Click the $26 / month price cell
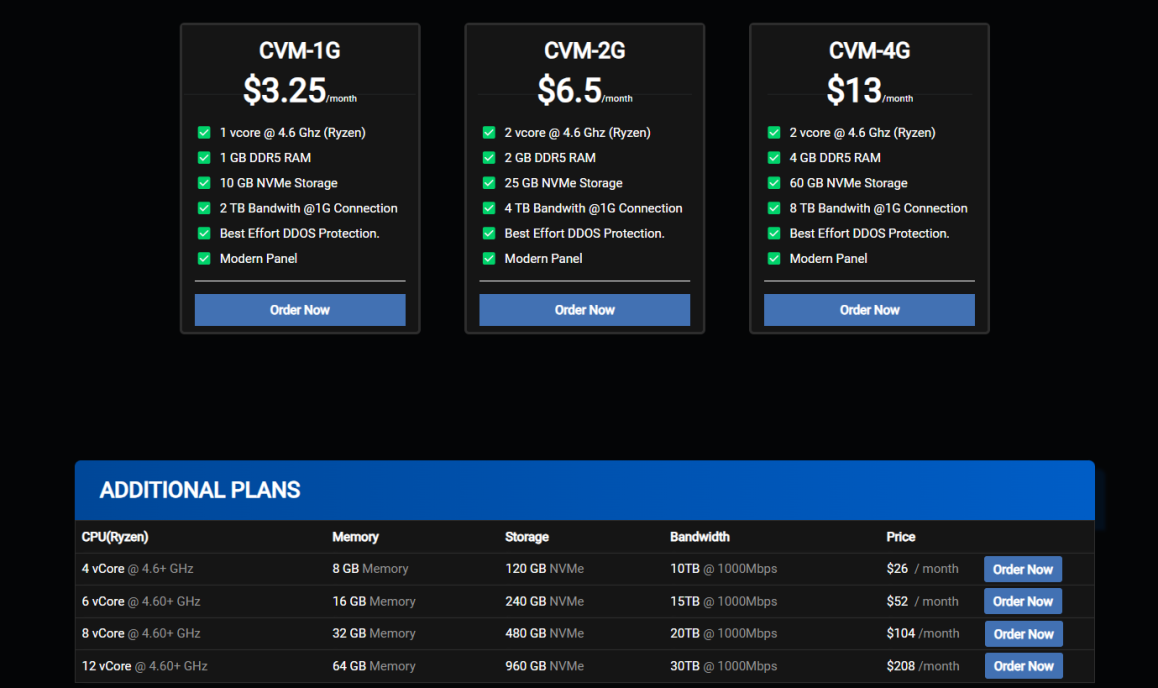 922,568
